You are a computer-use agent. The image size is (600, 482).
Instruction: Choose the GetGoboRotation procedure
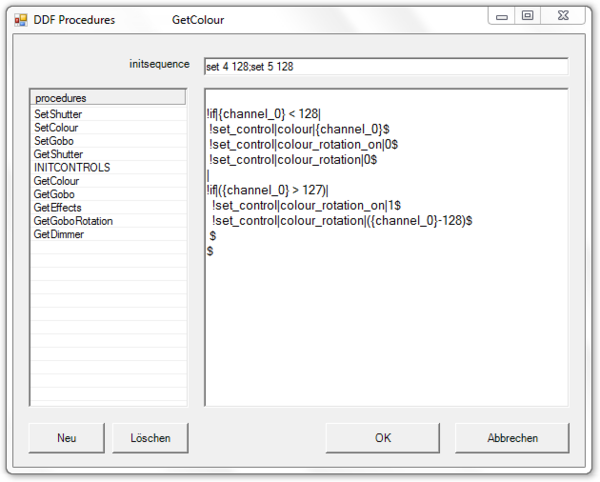click(73, 220)
